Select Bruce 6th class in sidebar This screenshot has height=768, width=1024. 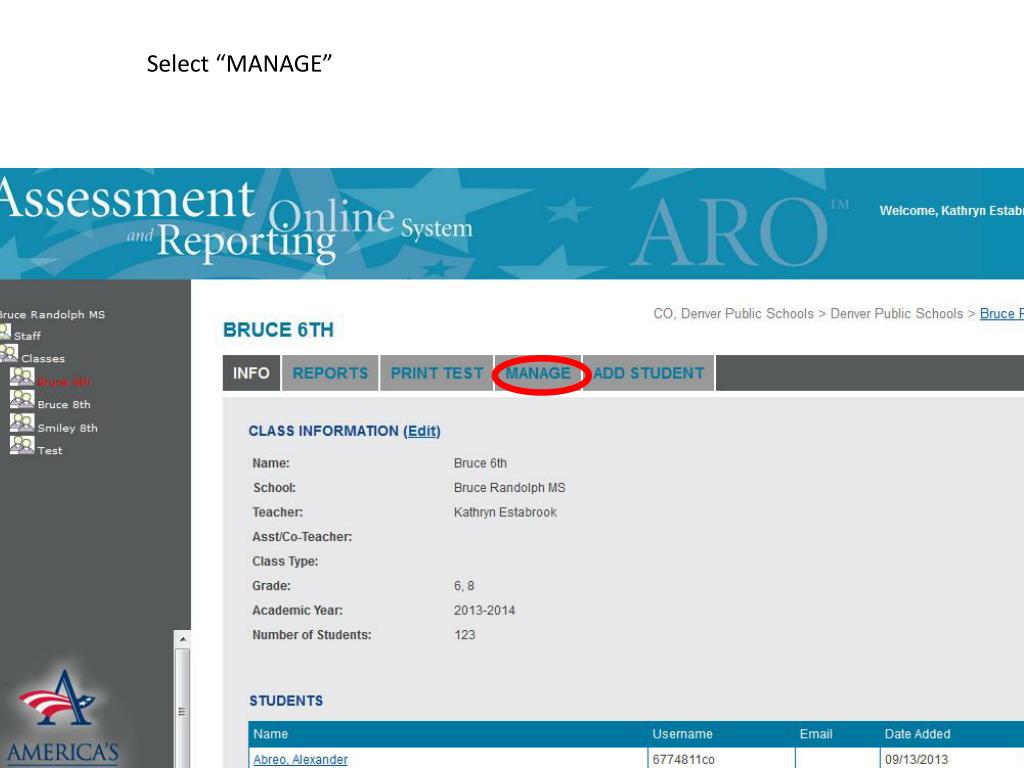pos(63,382)
